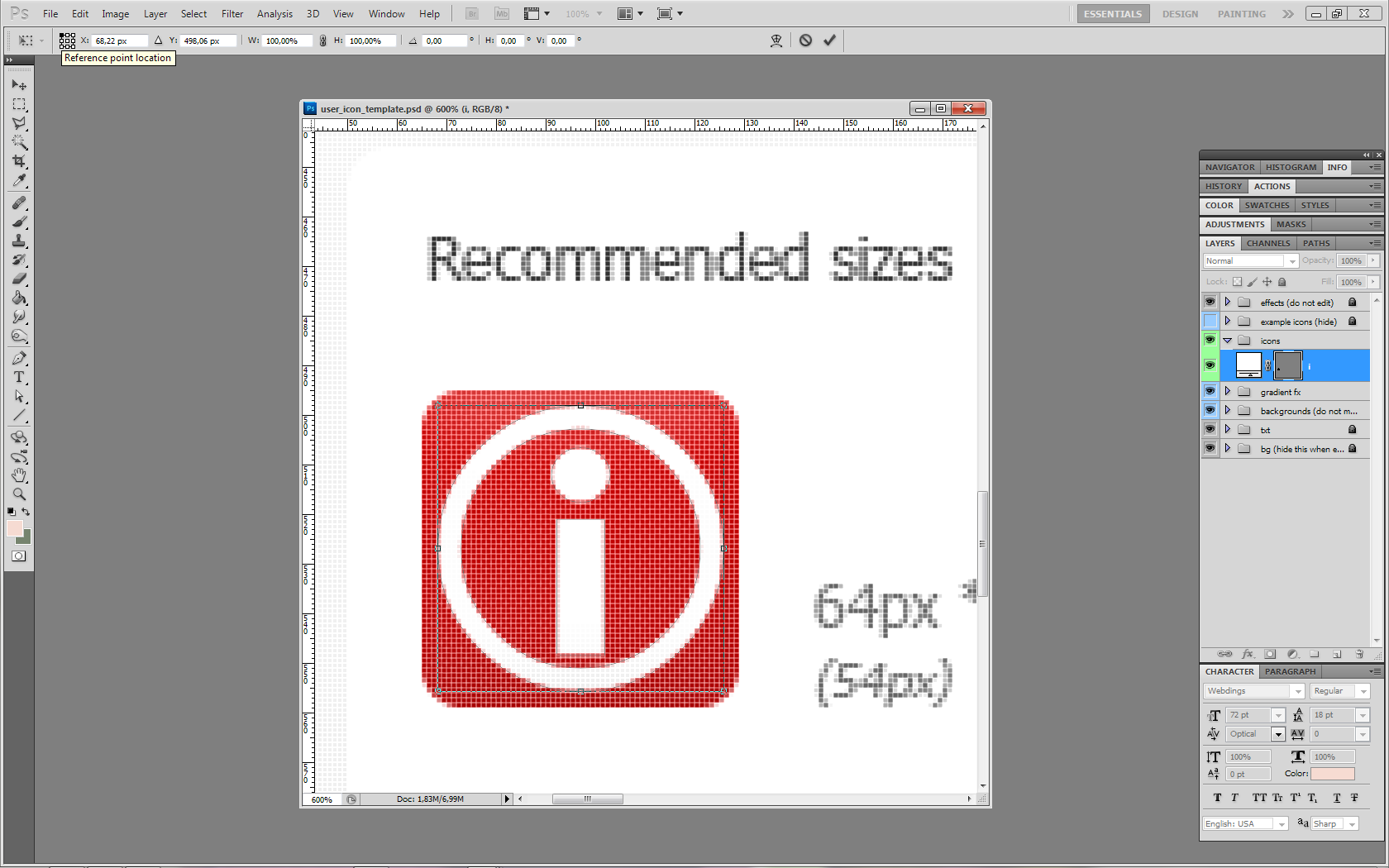The image size is (1389, 868).
Task: Select the Magic Wand tool
Action: tap(19, 142)
